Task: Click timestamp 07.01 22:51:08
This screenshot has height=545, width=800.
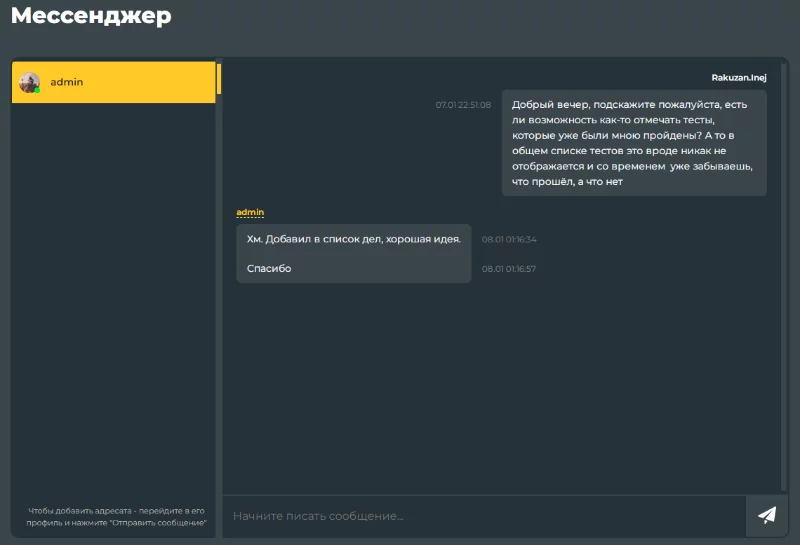Action: tap(463, 105)
